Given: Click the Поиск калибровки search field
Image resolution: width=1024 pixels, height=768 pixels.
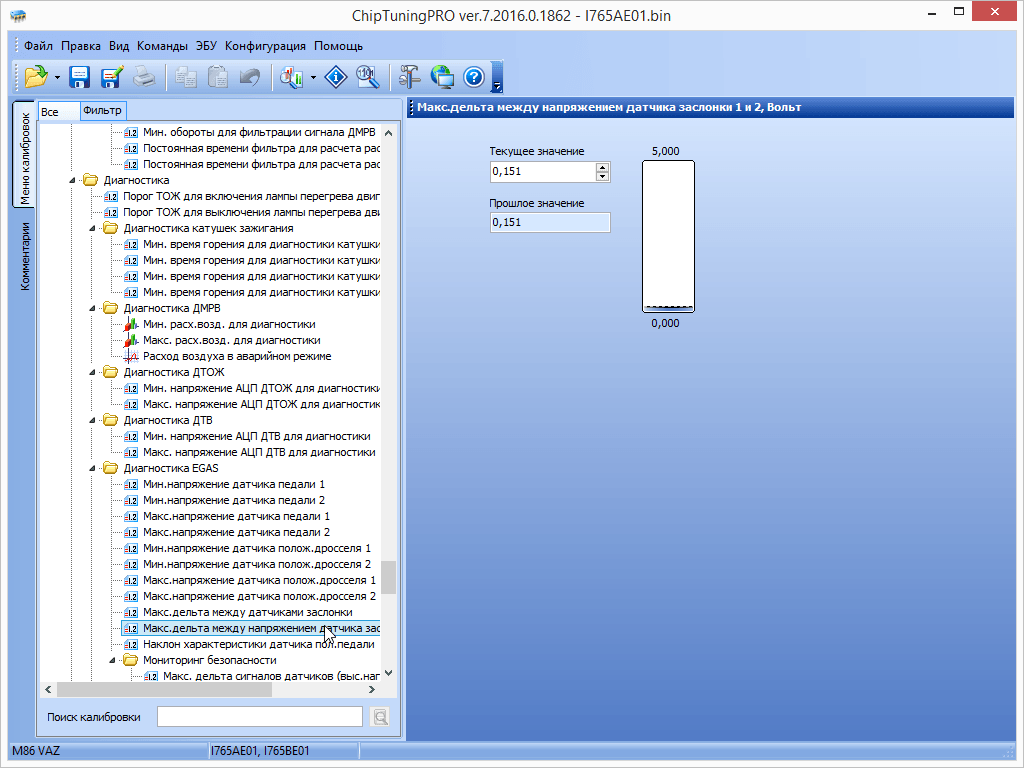Looking at the screenshot, I should [259, 716].
